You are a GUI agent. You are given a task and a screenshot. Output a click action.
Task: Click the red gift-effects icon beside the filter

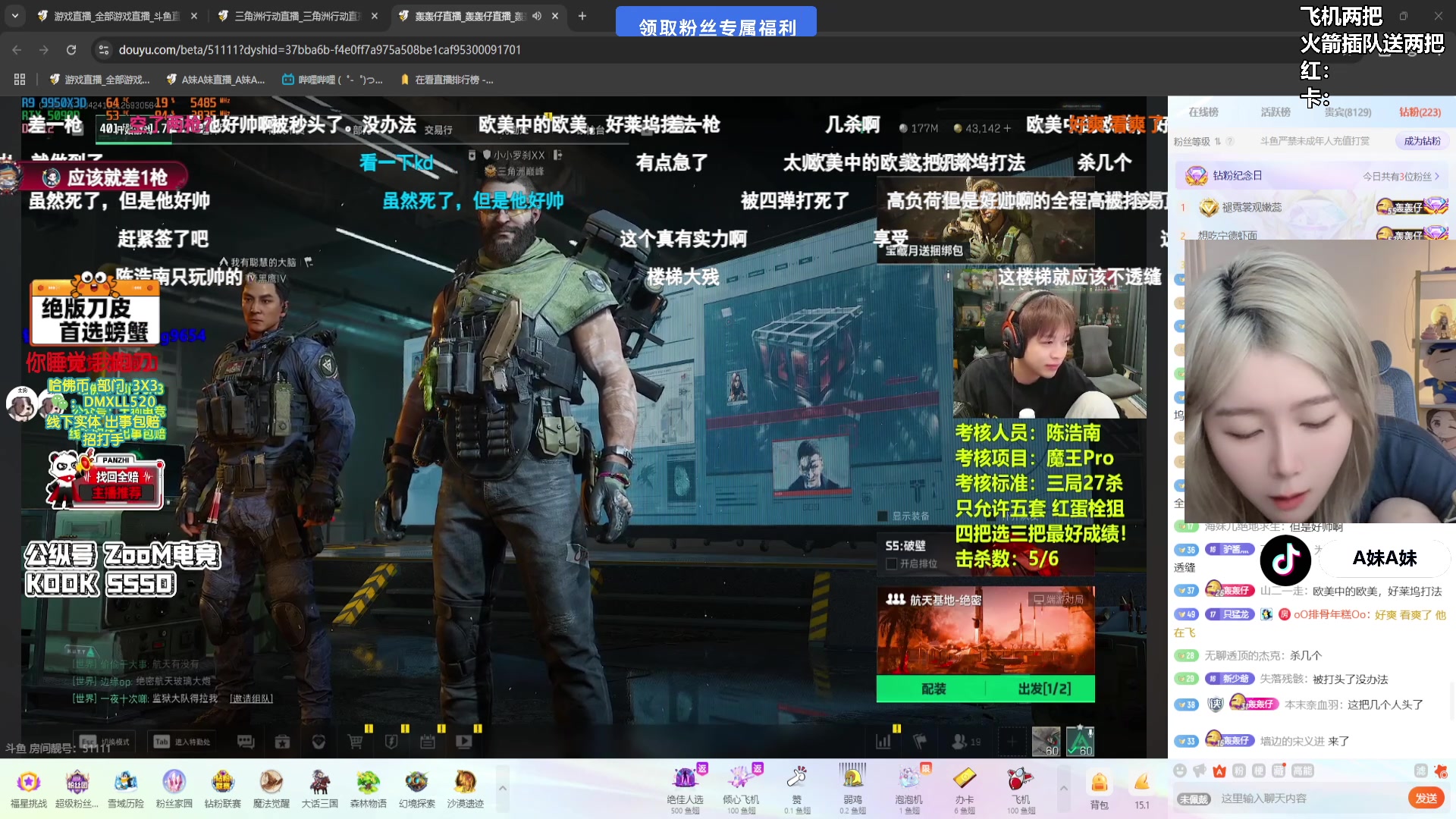click(1440, 771)
